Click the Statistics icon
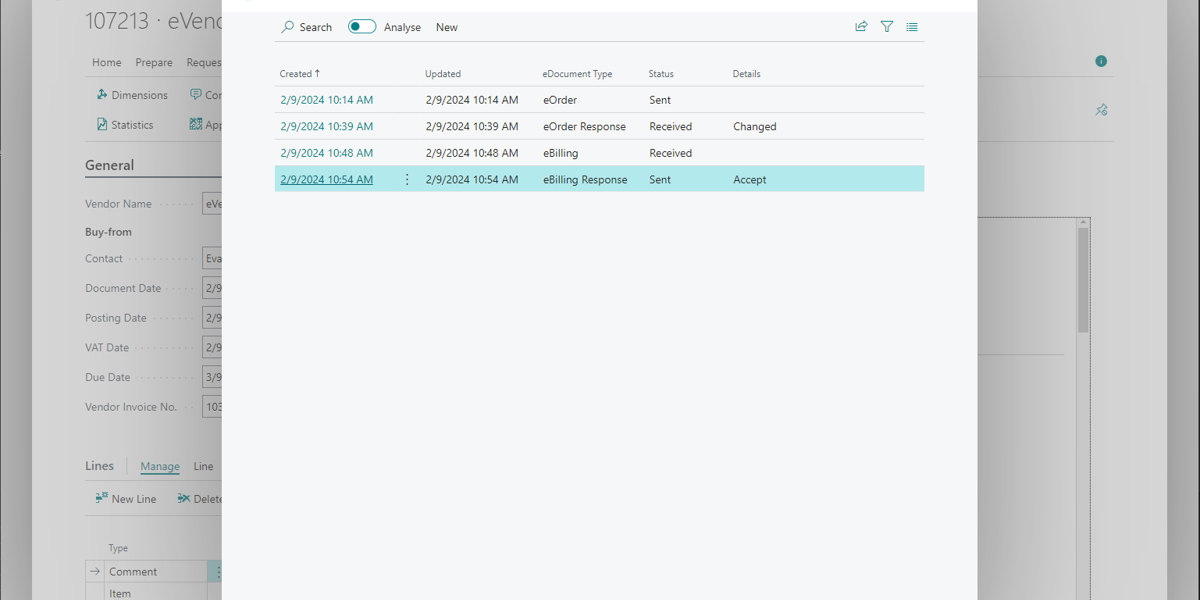The height and width of the screenshot is (600, 1200). [102, 125]
